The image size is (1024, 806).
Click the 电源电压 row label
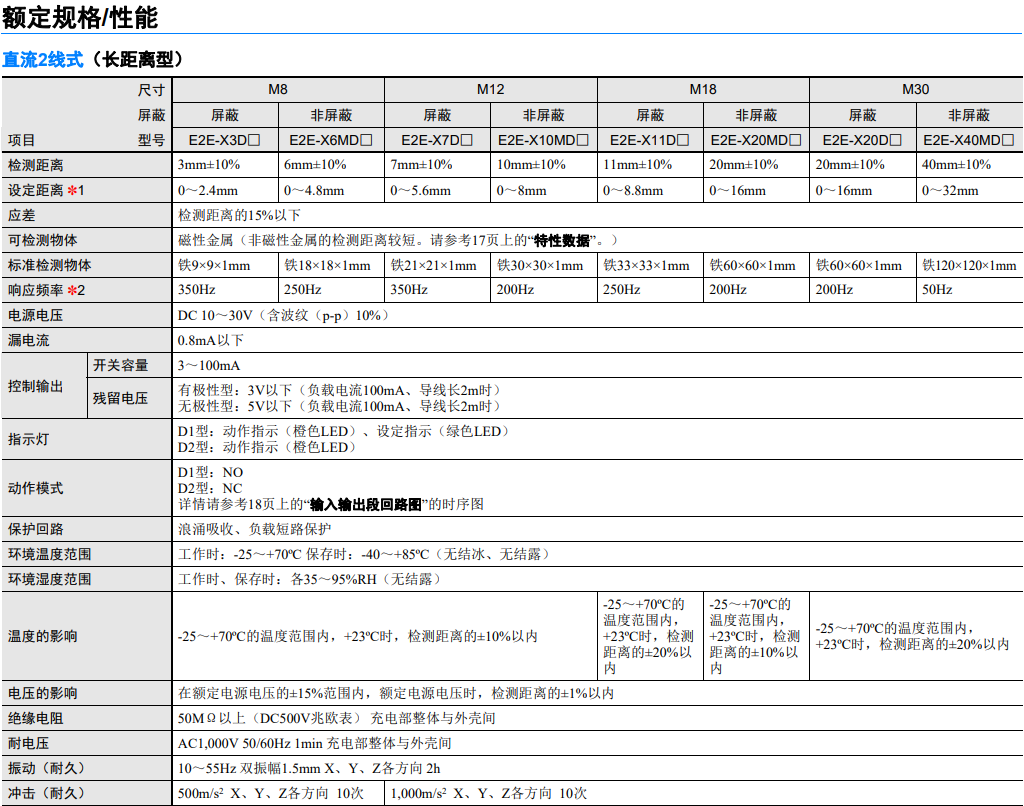[35, 315]
